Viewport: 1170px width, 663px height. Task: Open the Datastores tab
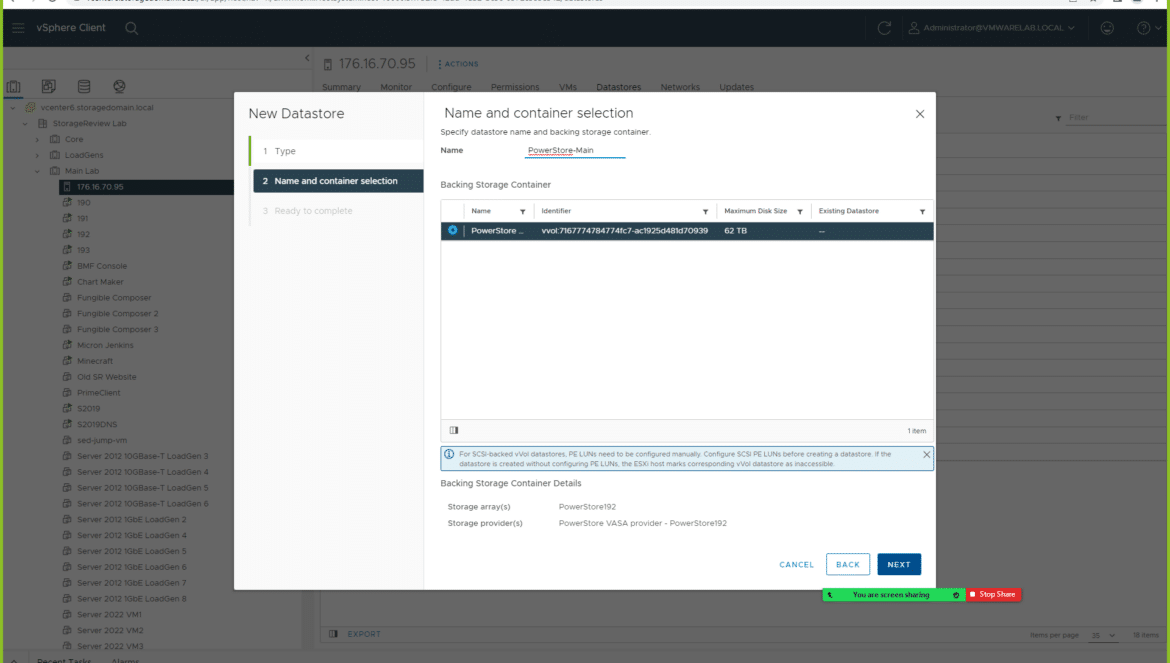pos(619,87)
